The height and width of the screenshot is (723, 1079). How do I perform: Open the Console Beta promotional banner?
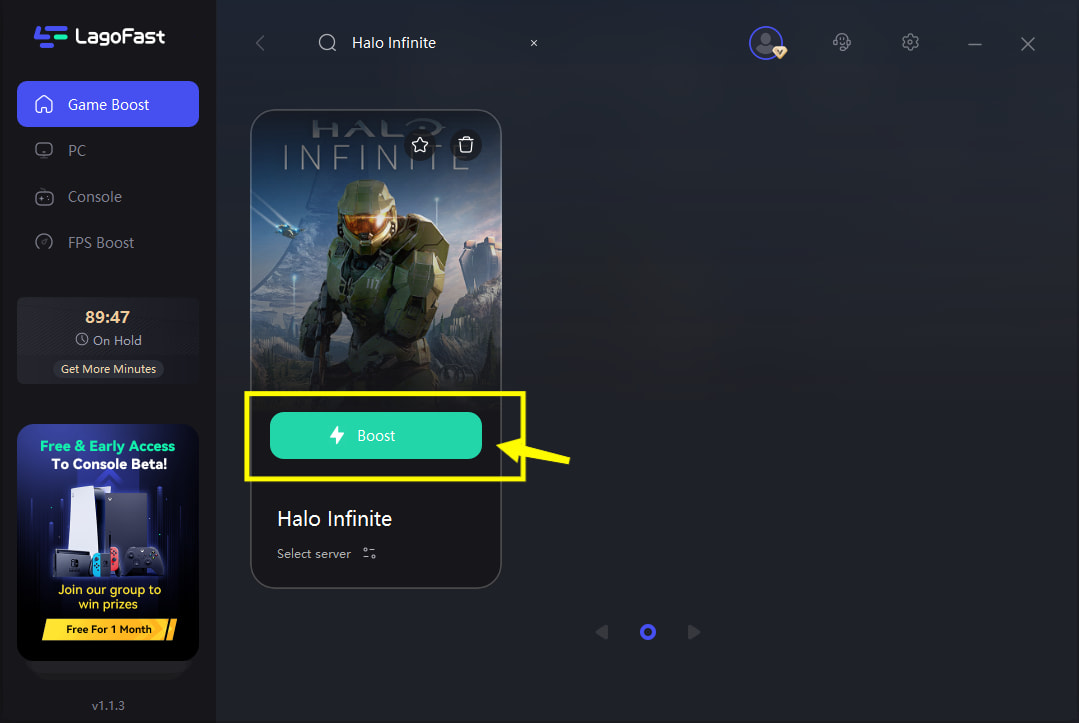[x=108, y=542]
